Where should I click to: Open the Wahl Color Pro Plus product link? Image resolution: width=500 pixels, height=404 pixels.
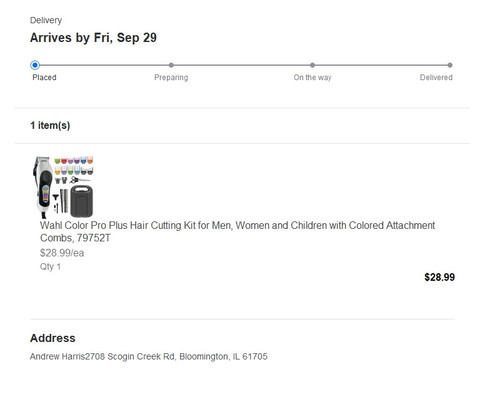[x=237, y=231]
